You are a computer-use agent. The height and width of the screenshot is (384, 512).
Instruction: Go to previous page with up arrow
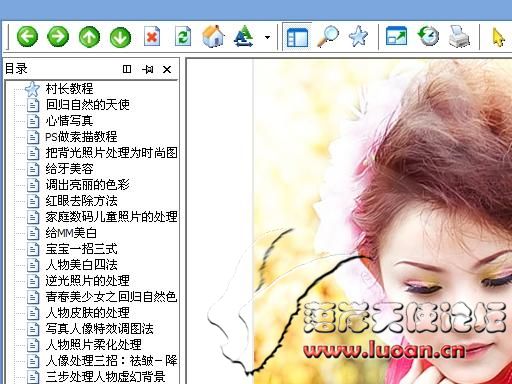[x=89, y=36]
